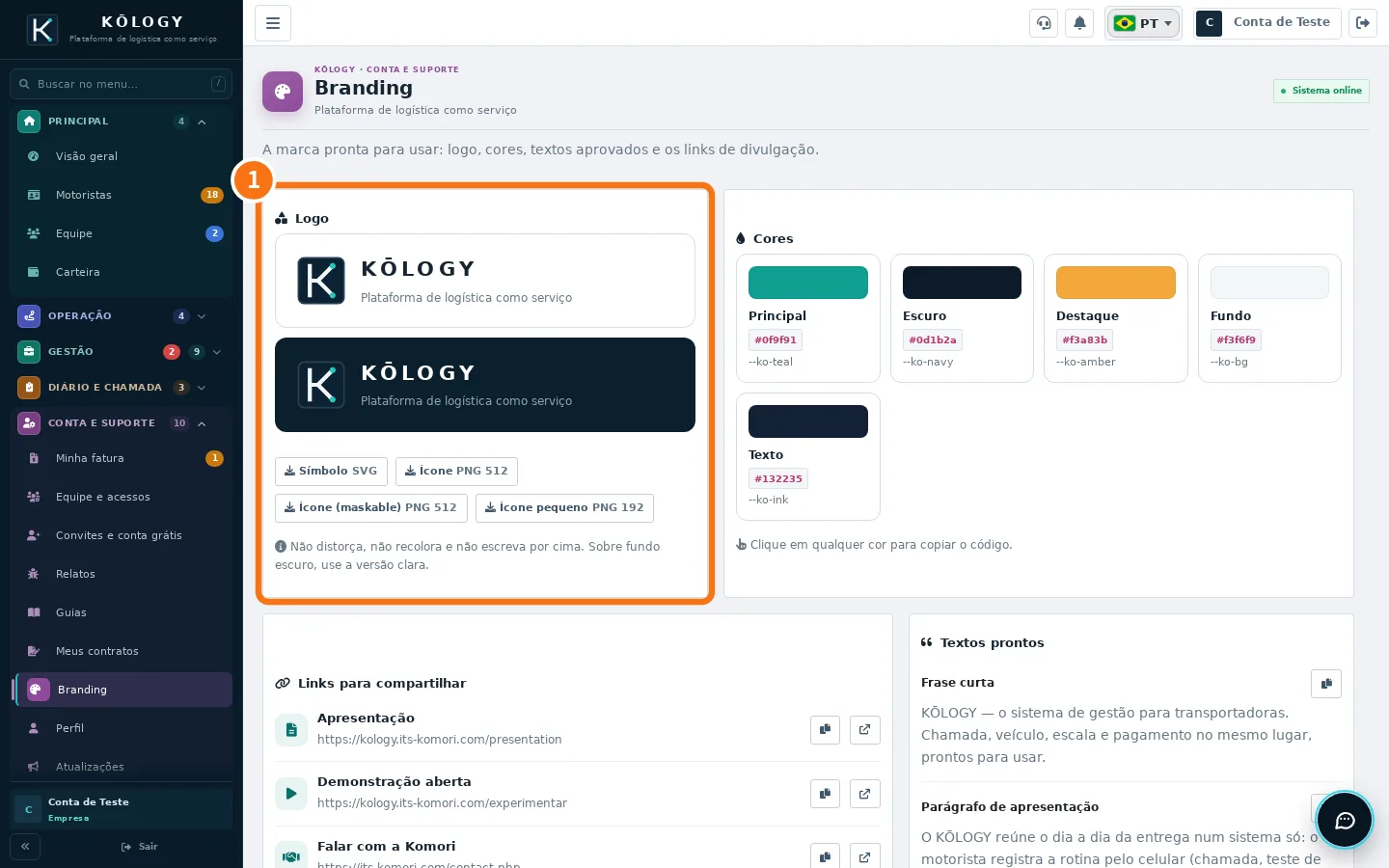Copy the Frase curta text
The width and height of the screenshot is (1389, 868).
pyautogui.click(x=1326, y=684)
